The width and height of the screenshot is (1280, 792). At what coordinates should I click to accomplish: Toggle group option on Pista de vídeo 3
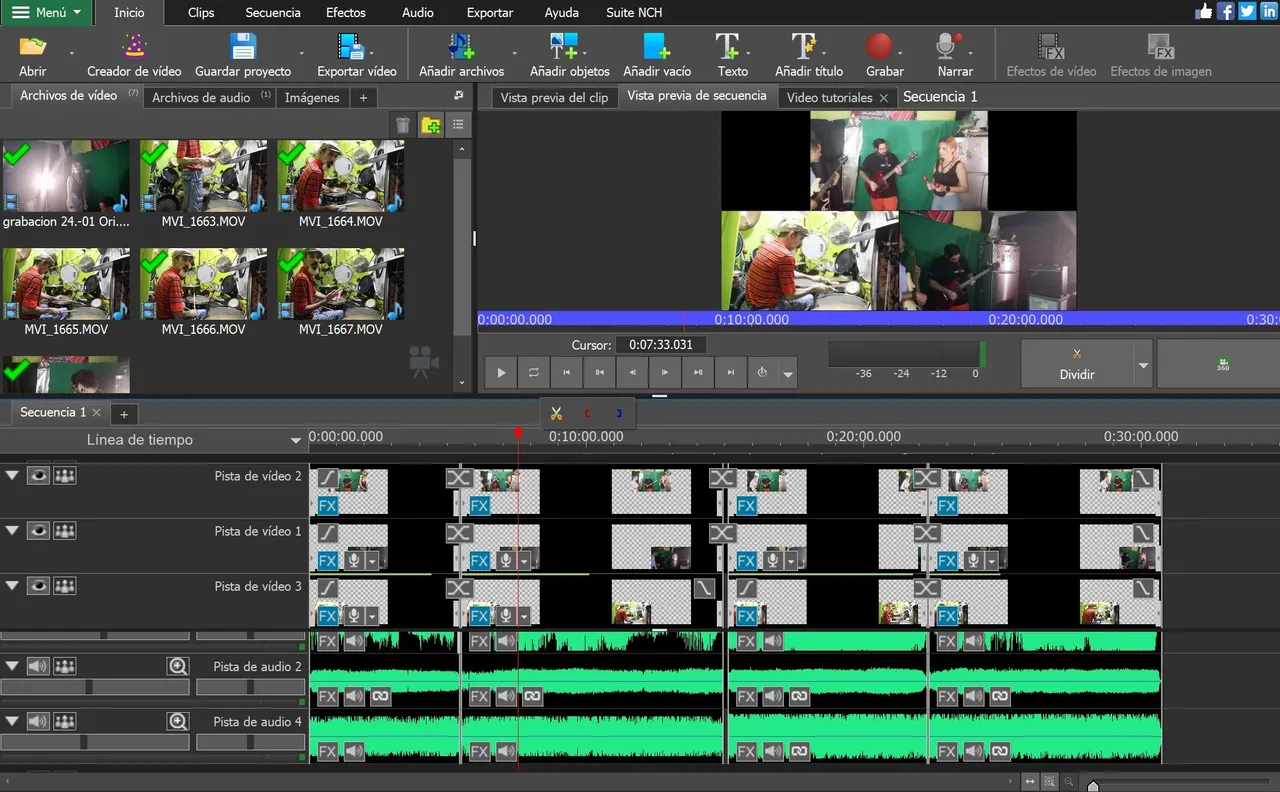click(65, 586)
